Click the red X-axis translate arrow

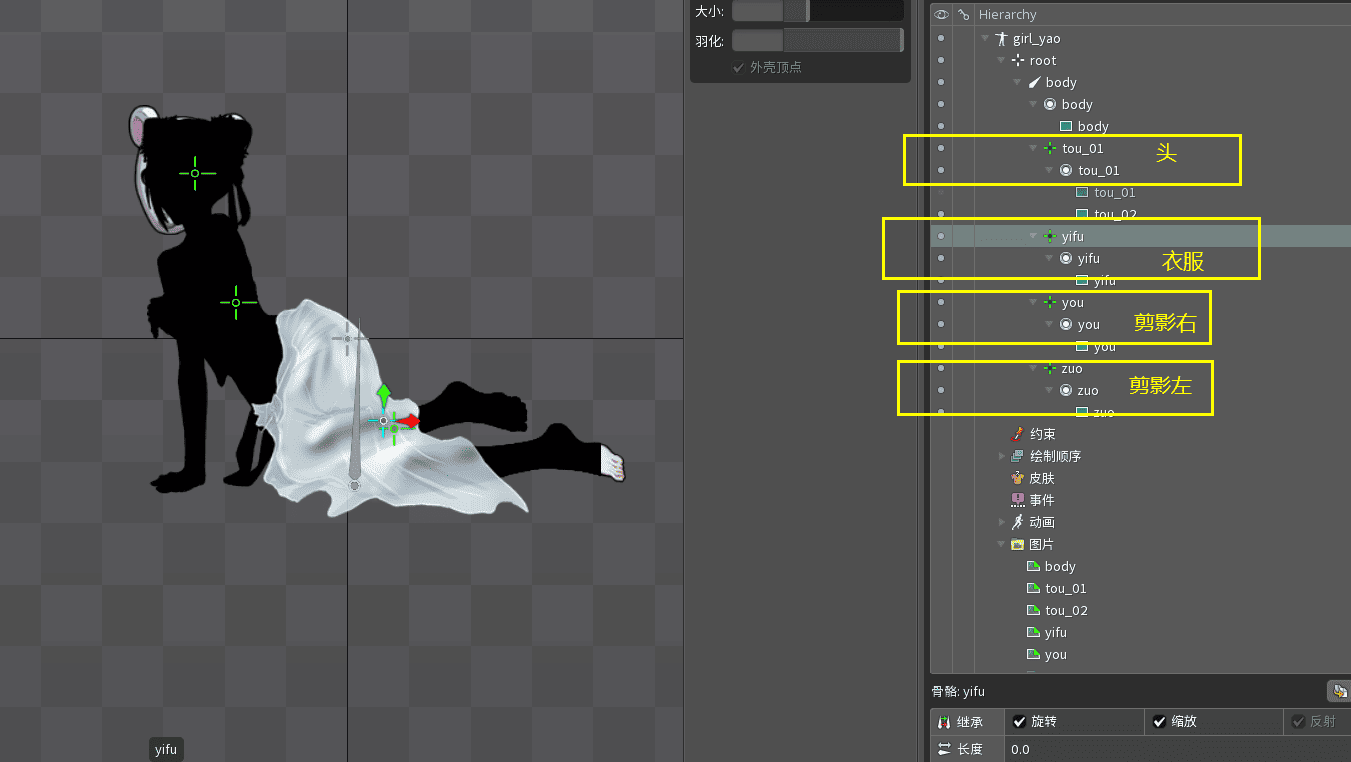409,421
